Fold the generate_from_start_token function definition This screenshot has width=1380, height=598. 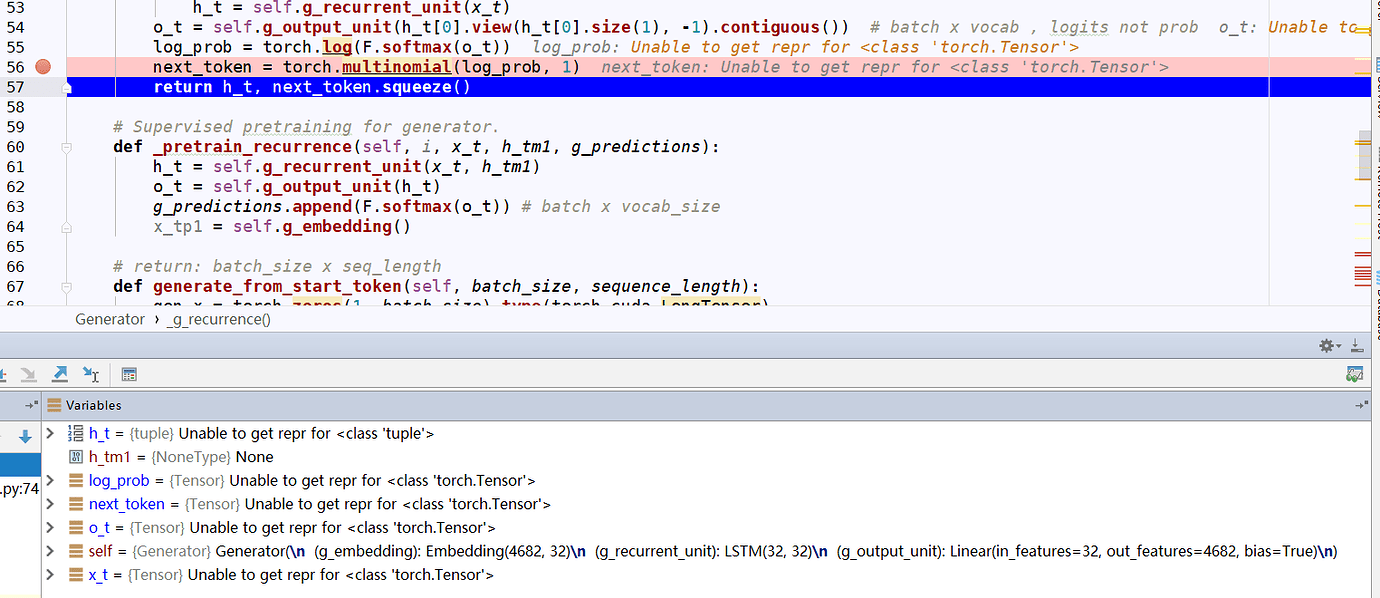[67, 287]
